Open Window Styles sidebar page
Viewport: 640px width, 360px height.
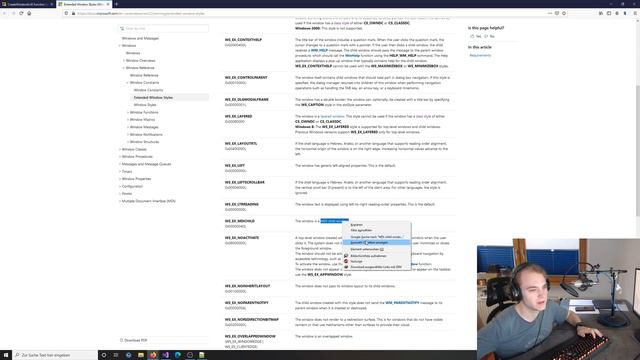(x=145, y=105)
